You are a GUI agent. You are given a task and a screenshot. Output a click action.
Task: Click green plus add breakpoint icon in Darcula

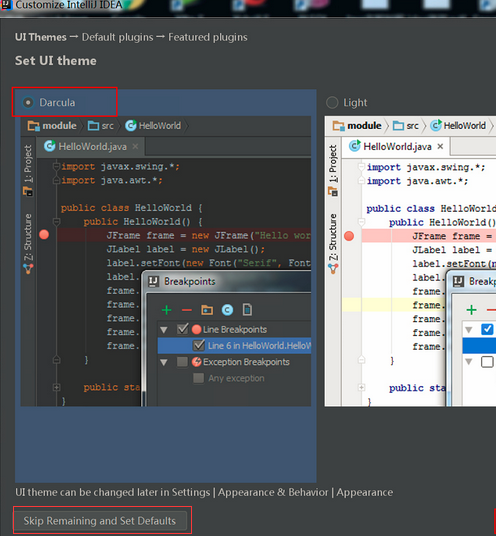tap(166, 310)
